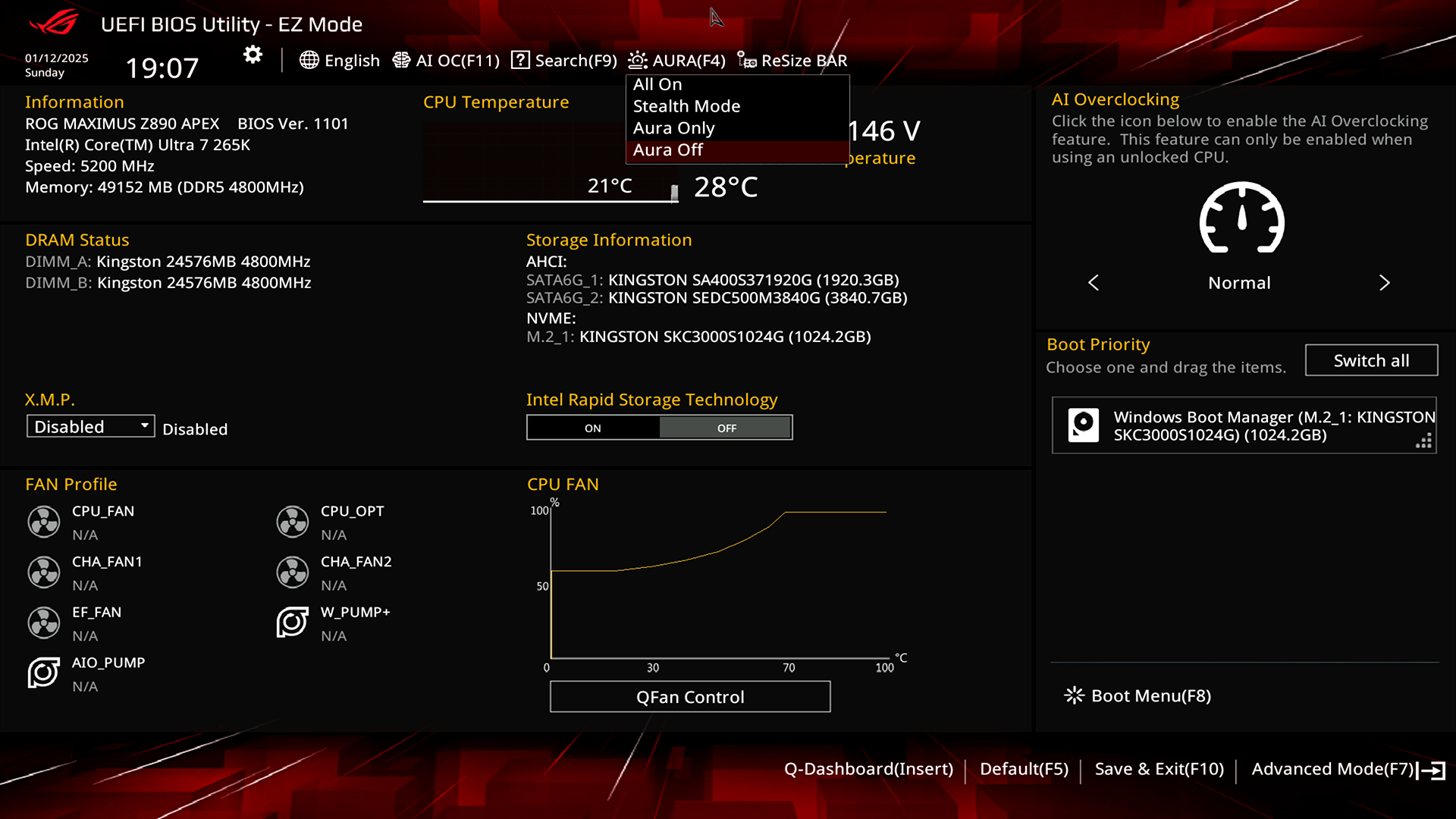Screen dimensions: 1456x819
Task: Load Default(F5) settings
Action: (1024, 770)
